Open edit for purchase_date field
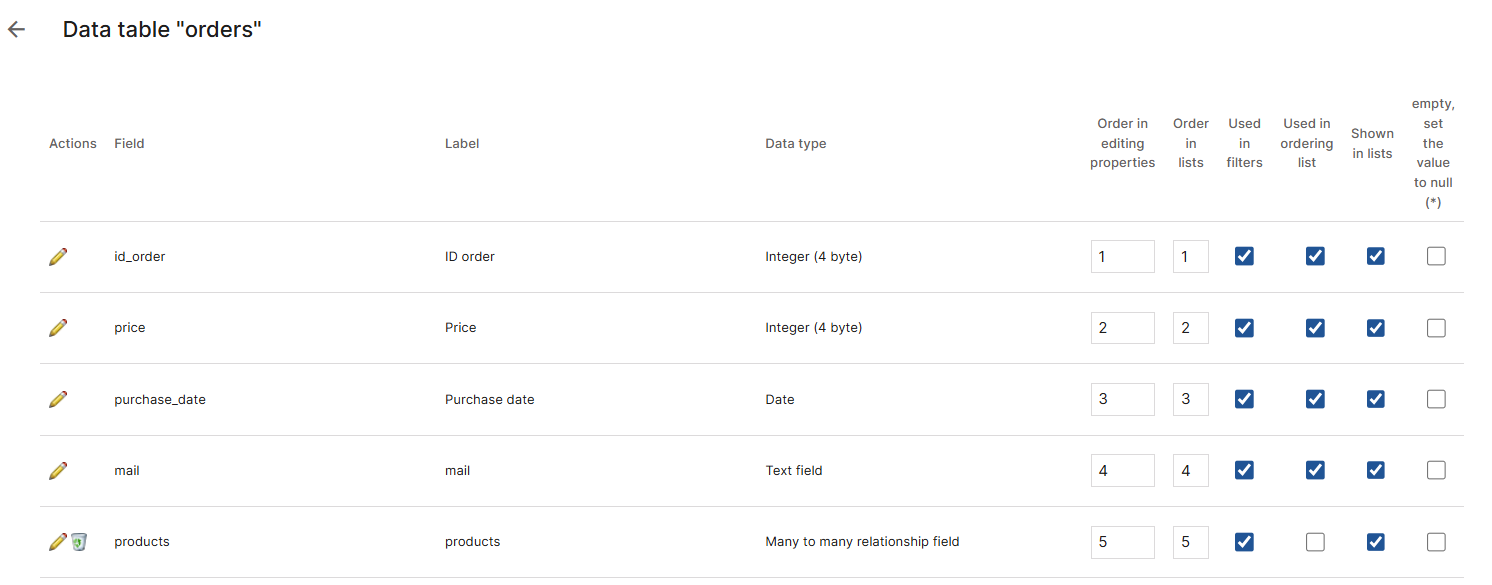The height and width of the screenshot is (585, 1492). [58, 399]
